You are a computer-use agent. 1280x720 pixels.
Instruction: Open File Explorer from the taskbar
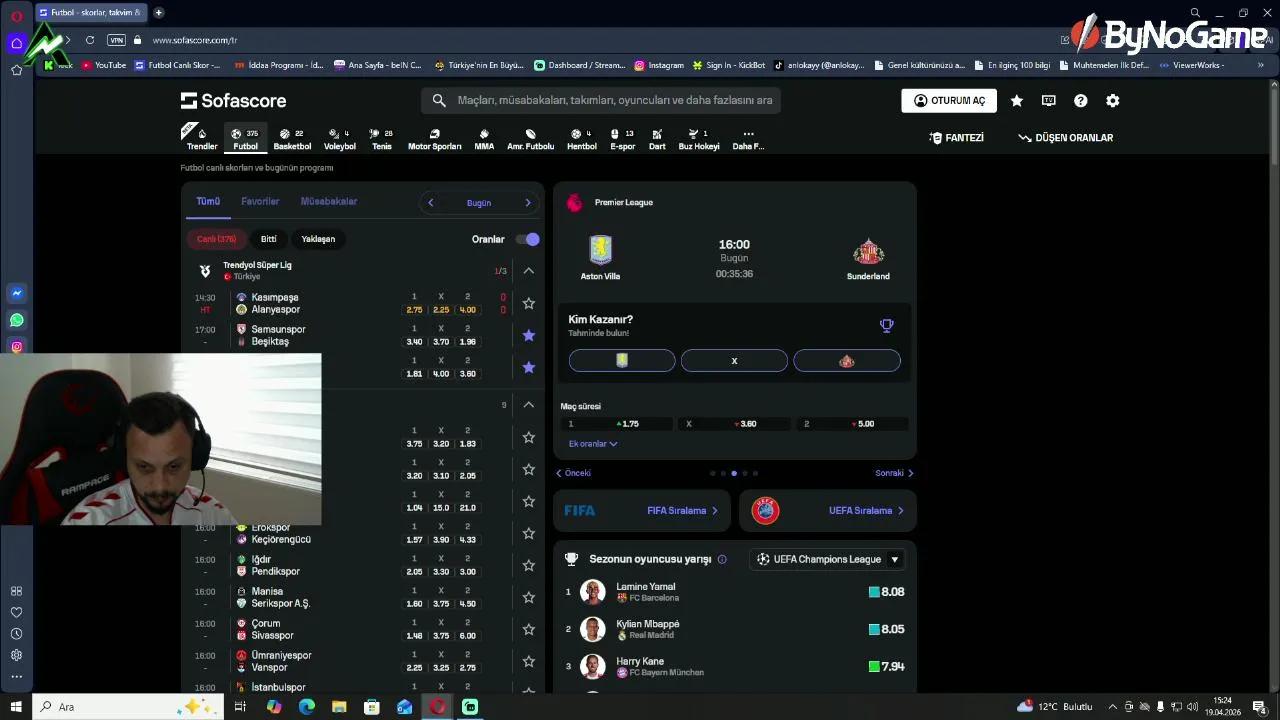pyautogui.click(x=339, y=707)
